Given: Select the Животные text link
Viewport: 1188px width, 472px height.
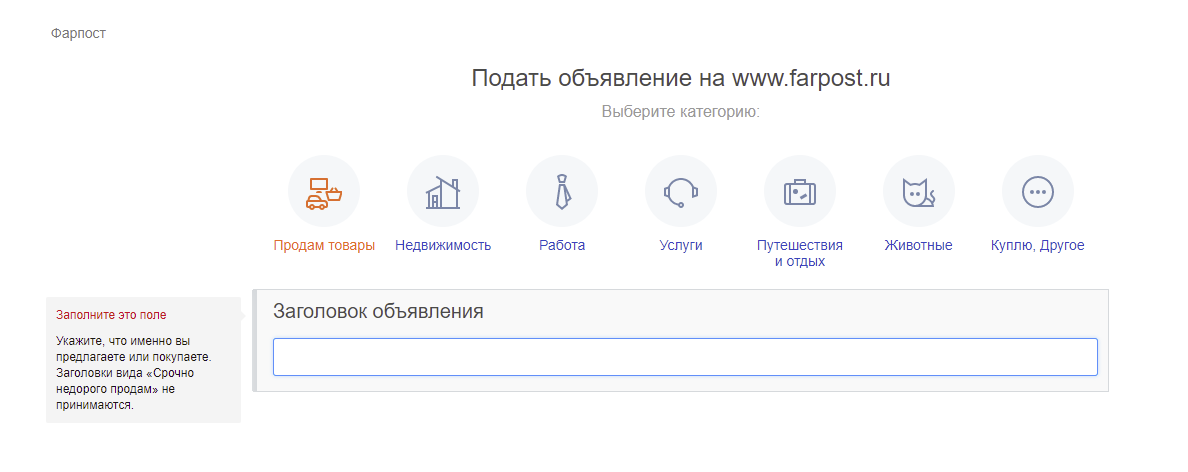Looking at the screenshot, I should click(918, 245).
